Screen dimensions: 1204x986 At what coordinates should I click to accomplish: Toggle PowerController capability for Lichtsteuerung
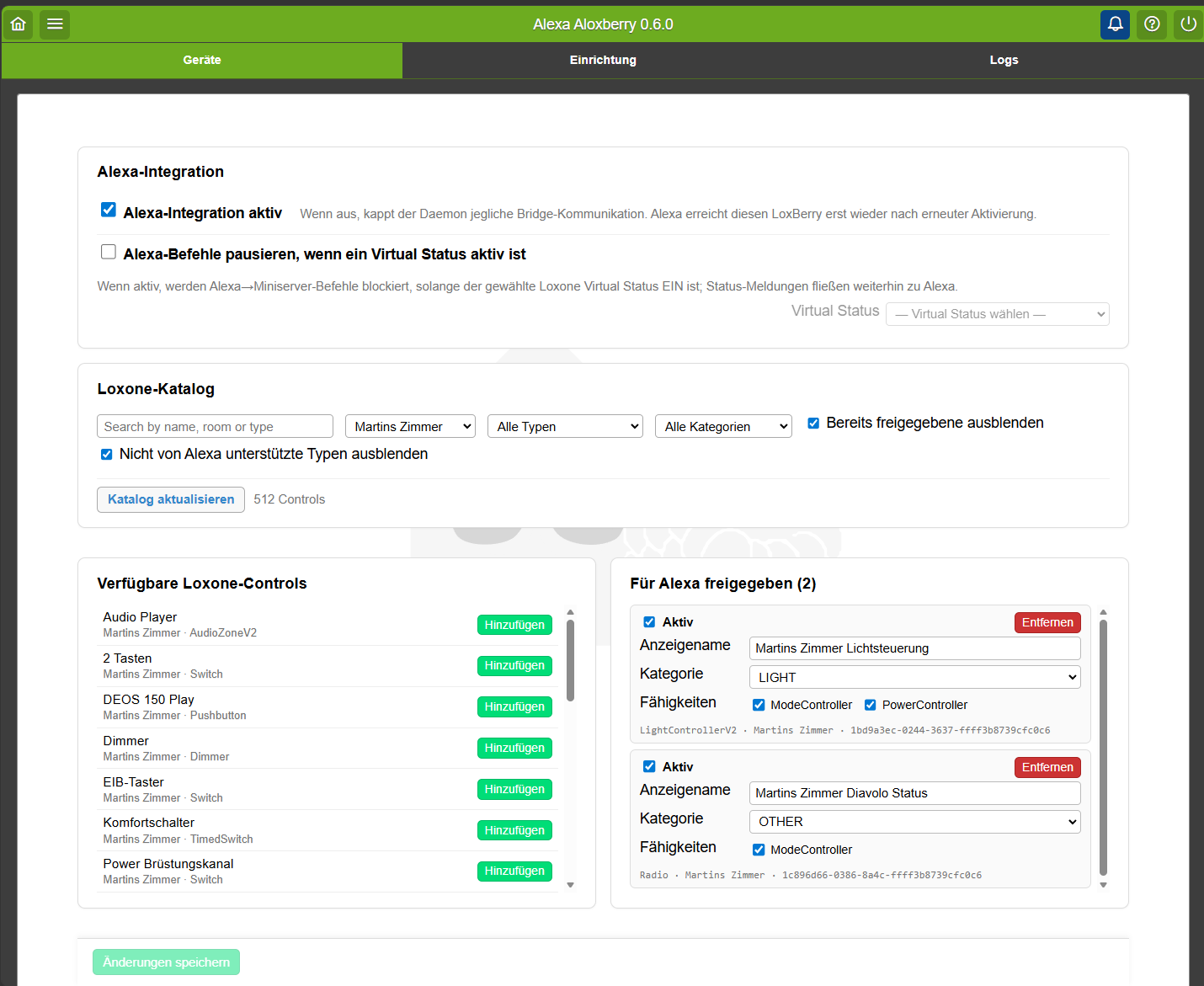tap(871, 706)
